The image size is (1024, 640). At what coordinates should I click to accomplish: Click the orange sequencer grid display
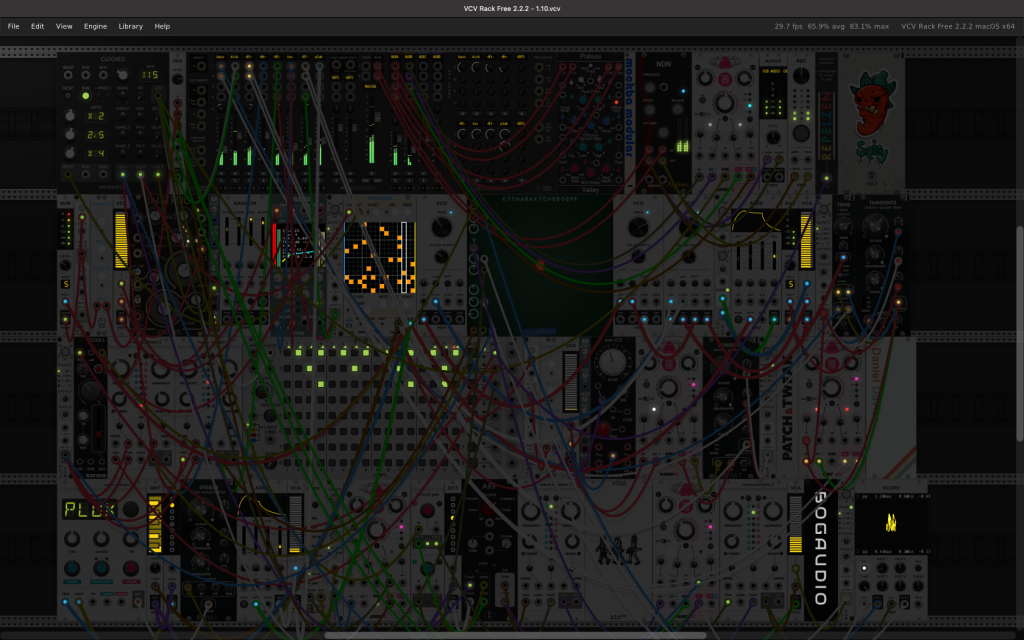380,257
